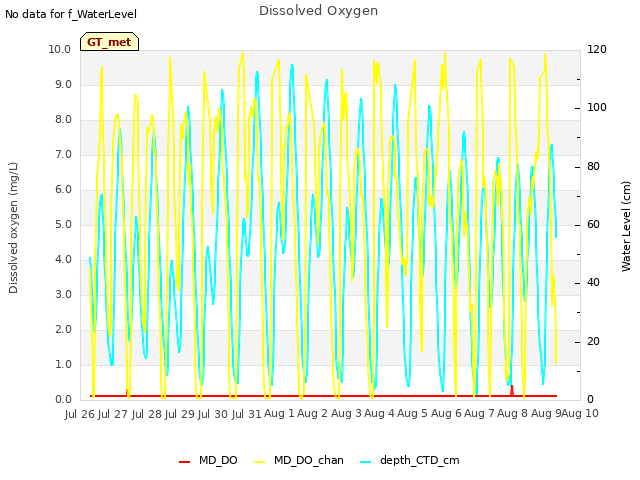Click the 4.0 left axis value

coord(63,260)
